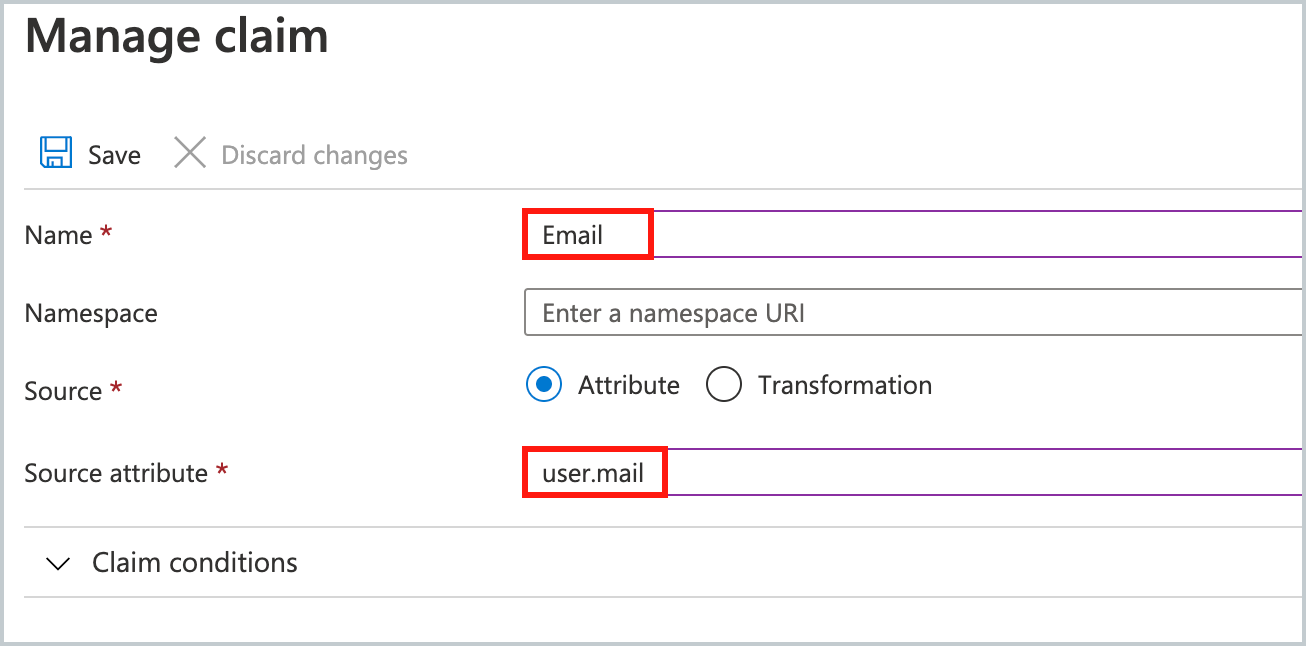
Task: Select the Transformation radio button
Action: click(x=723, y=384)
